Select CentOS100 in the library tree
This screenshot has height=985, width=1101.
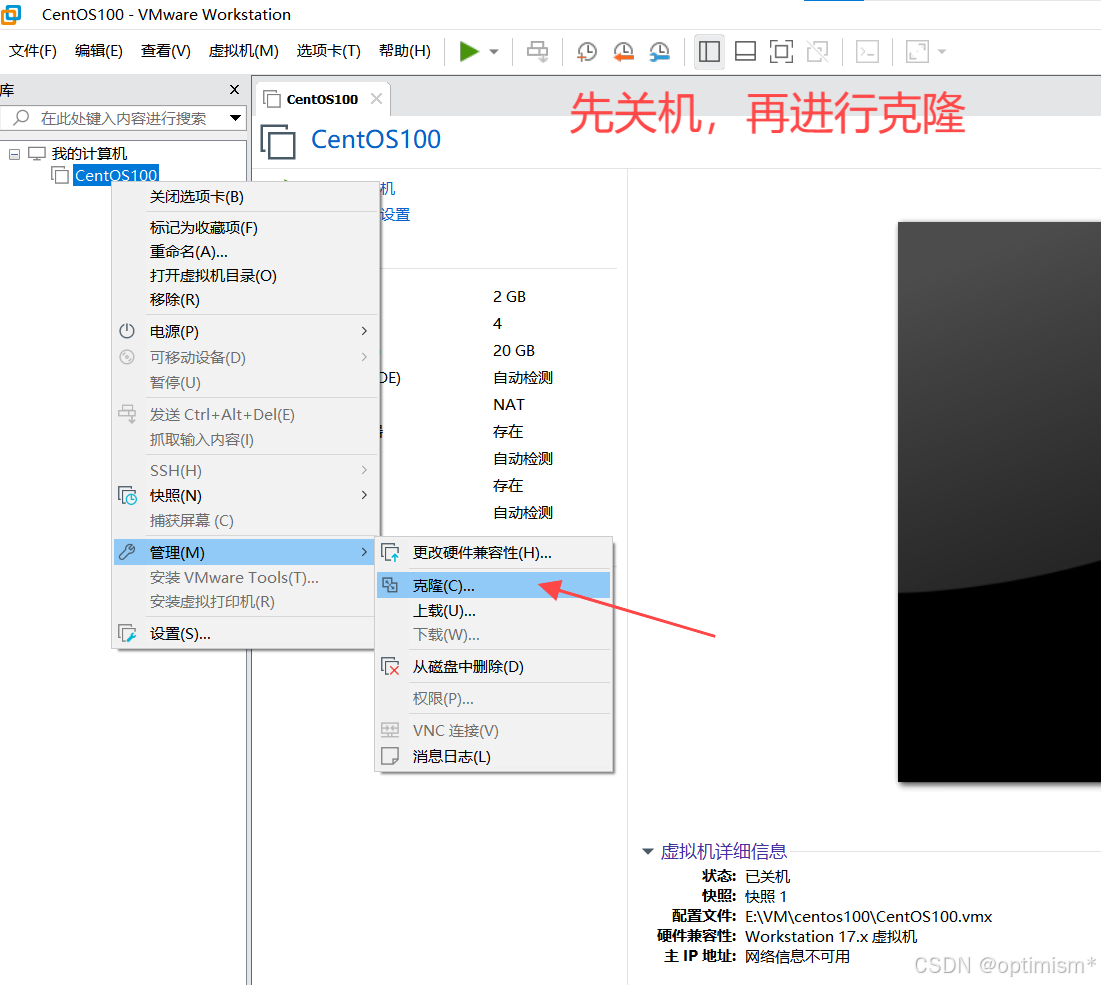pyautogui.click(x=116, y=175)
